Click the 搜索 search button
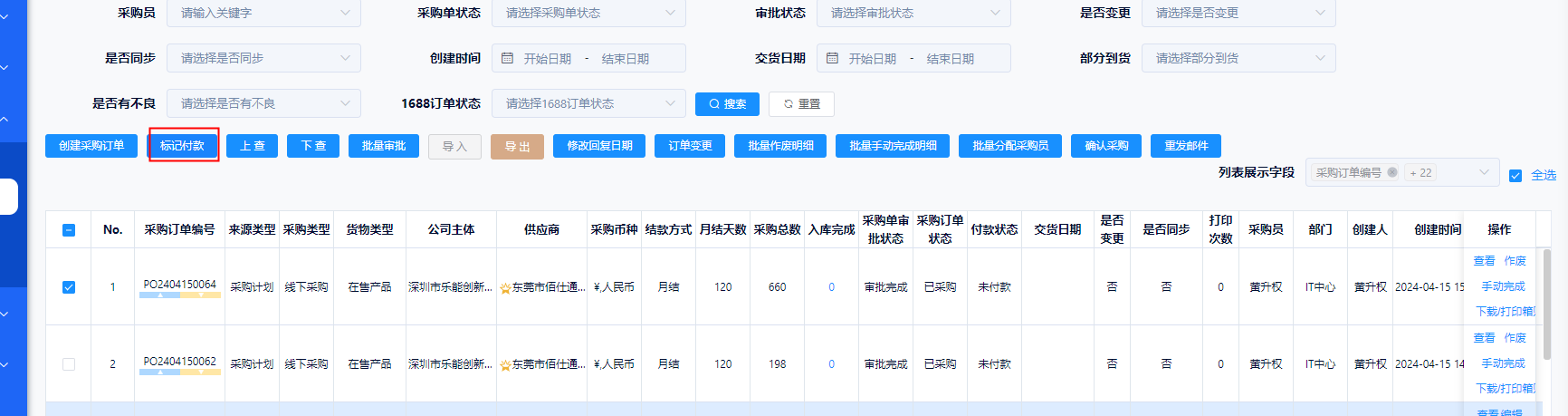1568x416 pixels. [x=727, y=104]
